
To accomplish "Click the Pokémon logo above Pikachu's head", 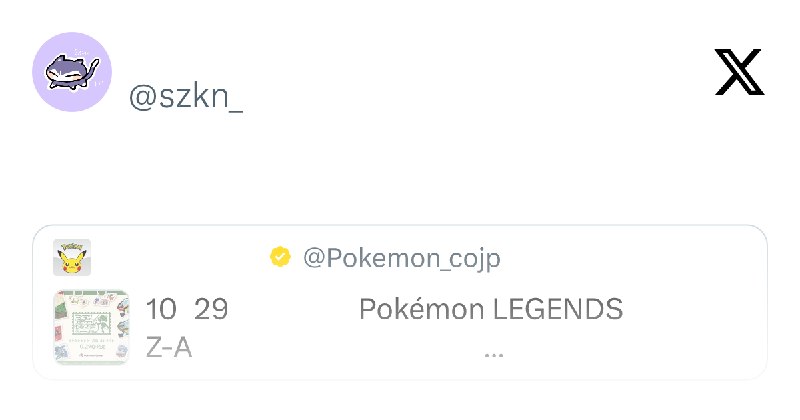I will coord(72,246).
